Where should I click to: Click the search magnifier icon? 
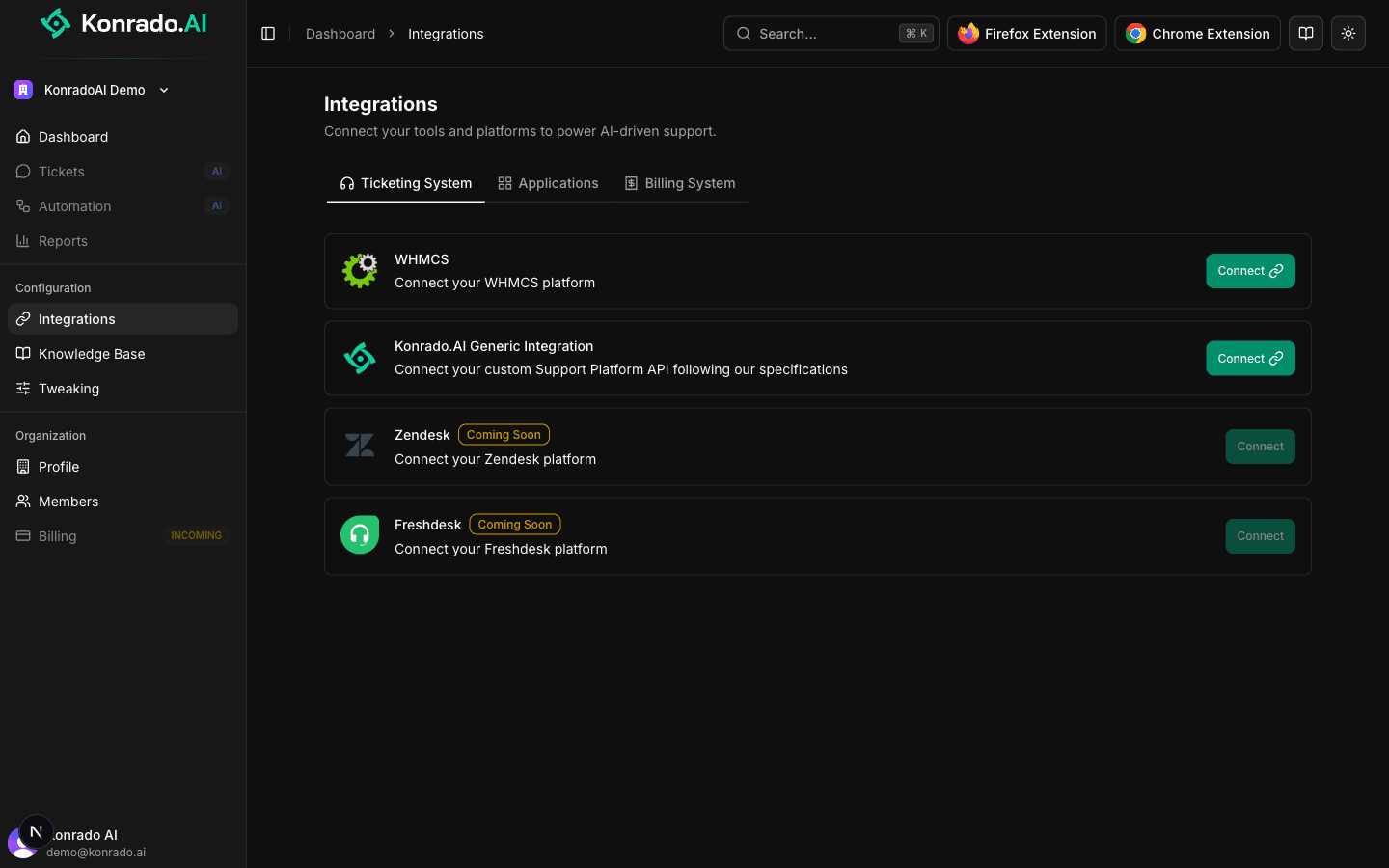click(x=744, y=34)
